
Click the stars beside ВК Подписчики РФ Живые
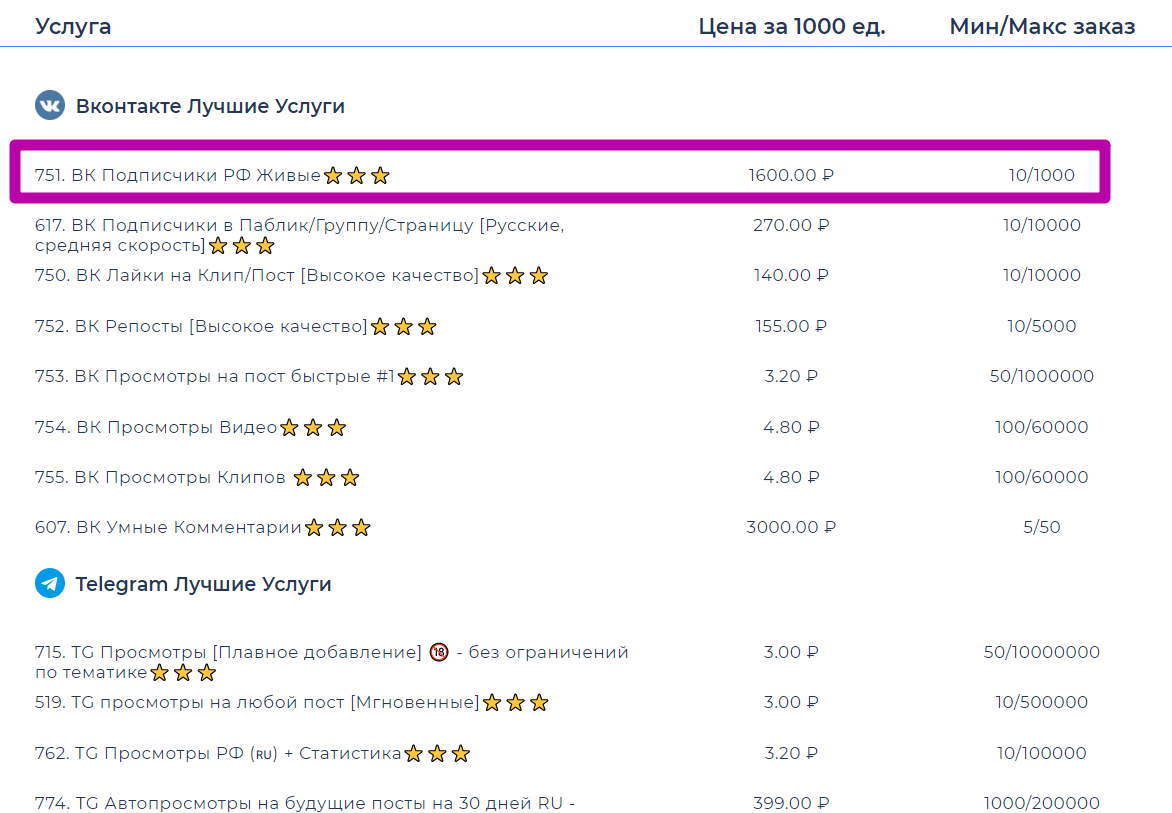[356, 176]
